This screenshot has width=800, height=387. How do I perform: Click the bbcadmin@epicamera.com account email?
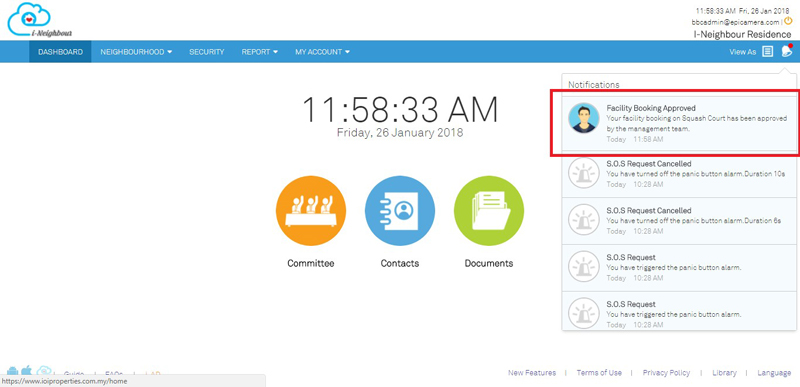(x=736, y=22)
